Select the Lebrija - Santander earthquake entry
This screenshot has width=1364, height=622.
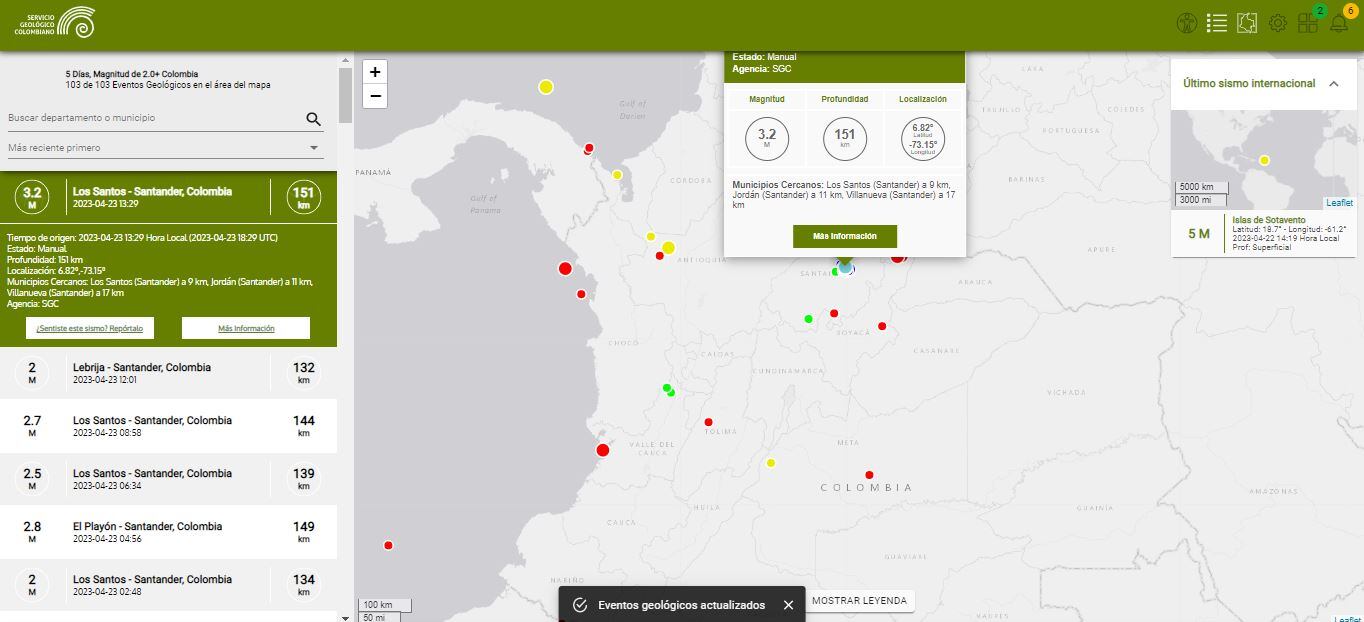pos(168,373)
